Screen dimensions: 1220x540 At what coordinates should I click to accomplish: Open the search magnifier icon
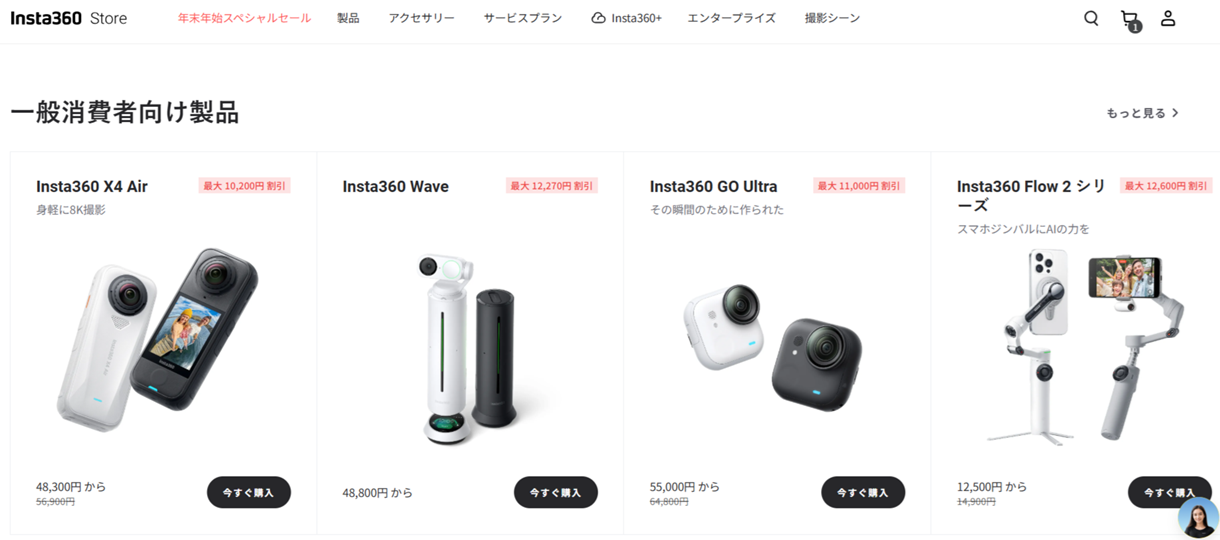pyautogui.click(x=1091, y=18)
